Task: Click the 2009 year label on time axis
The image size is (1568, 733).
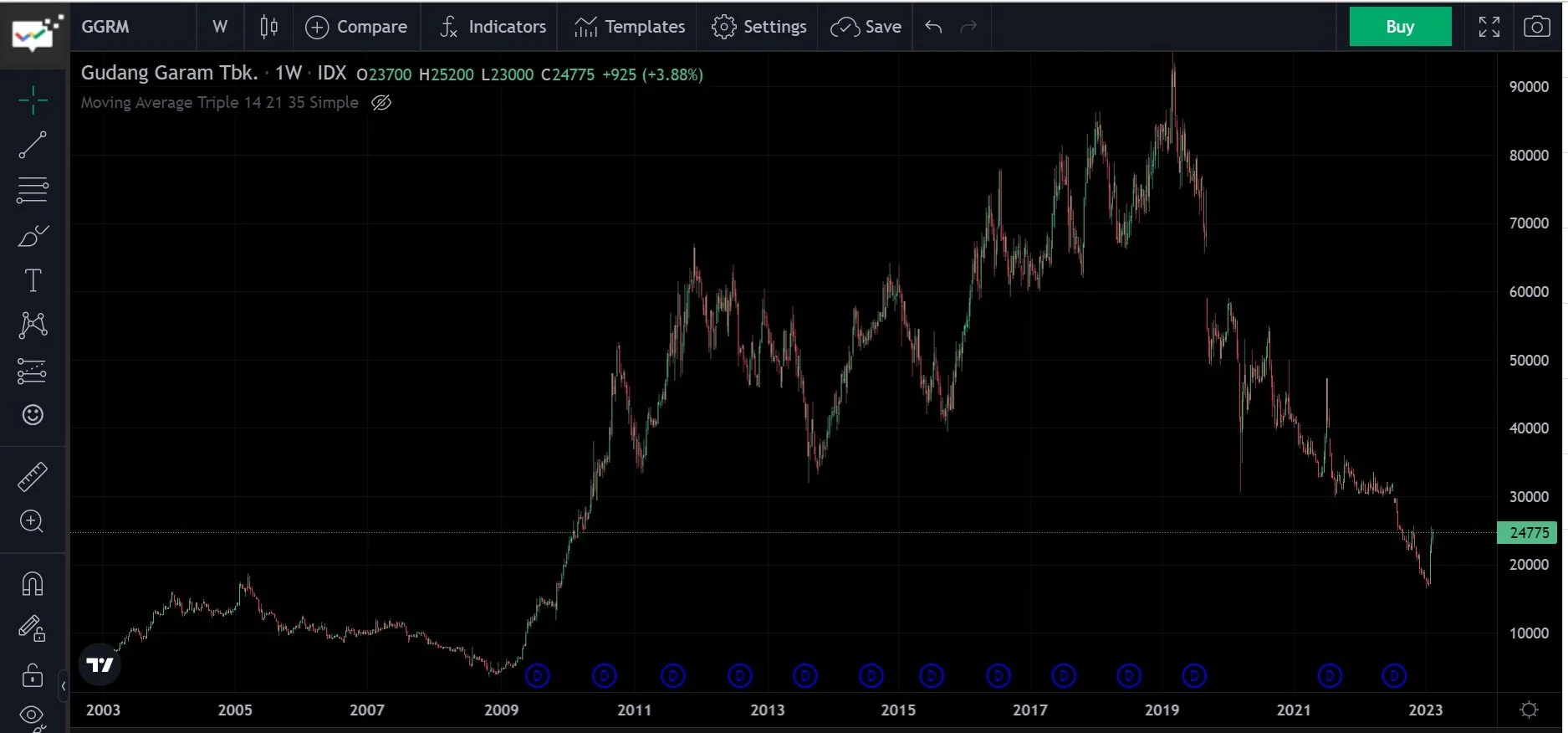Action: (x=501, y=710)
